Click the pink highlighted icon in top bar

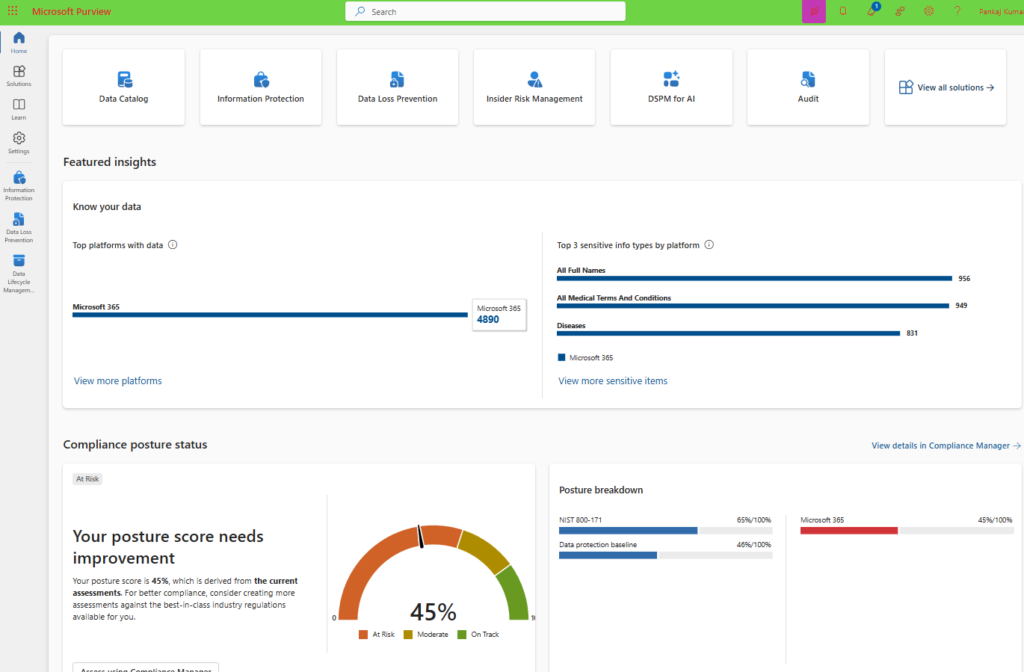(x=814, y=11)
